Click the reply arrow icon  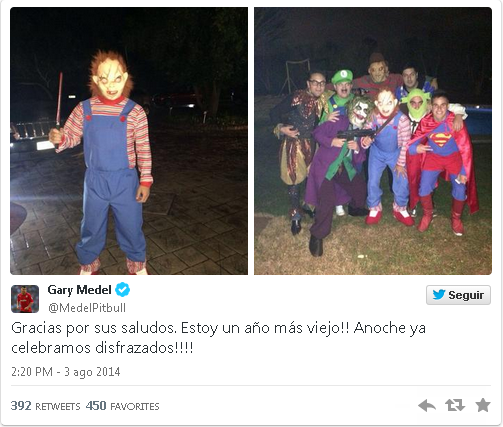point(427,405)
